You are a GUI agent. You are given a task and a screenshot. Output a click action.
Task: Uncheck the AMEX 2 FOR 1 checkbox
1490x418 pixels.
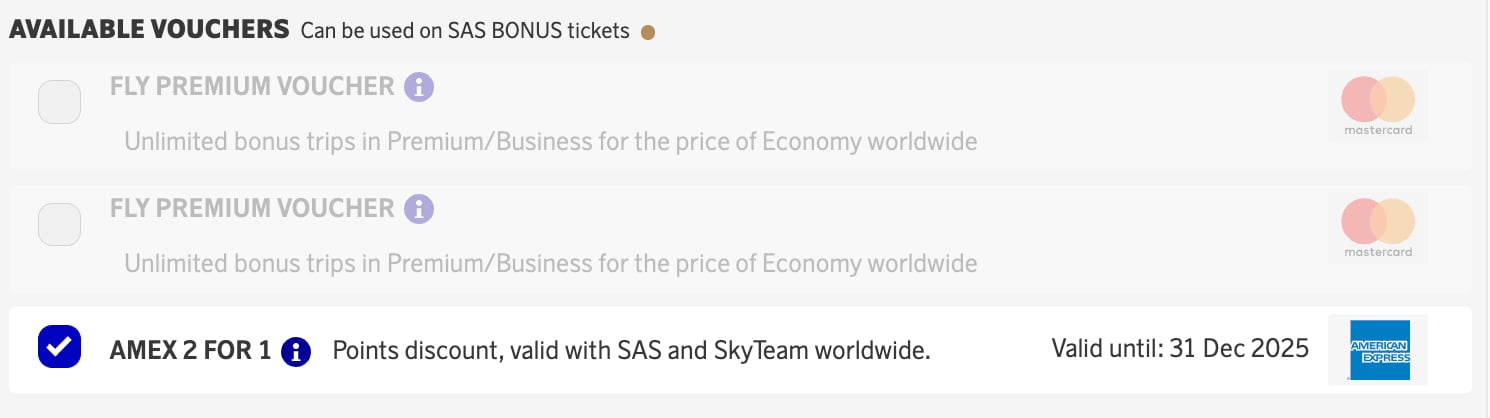pos(59,347)
